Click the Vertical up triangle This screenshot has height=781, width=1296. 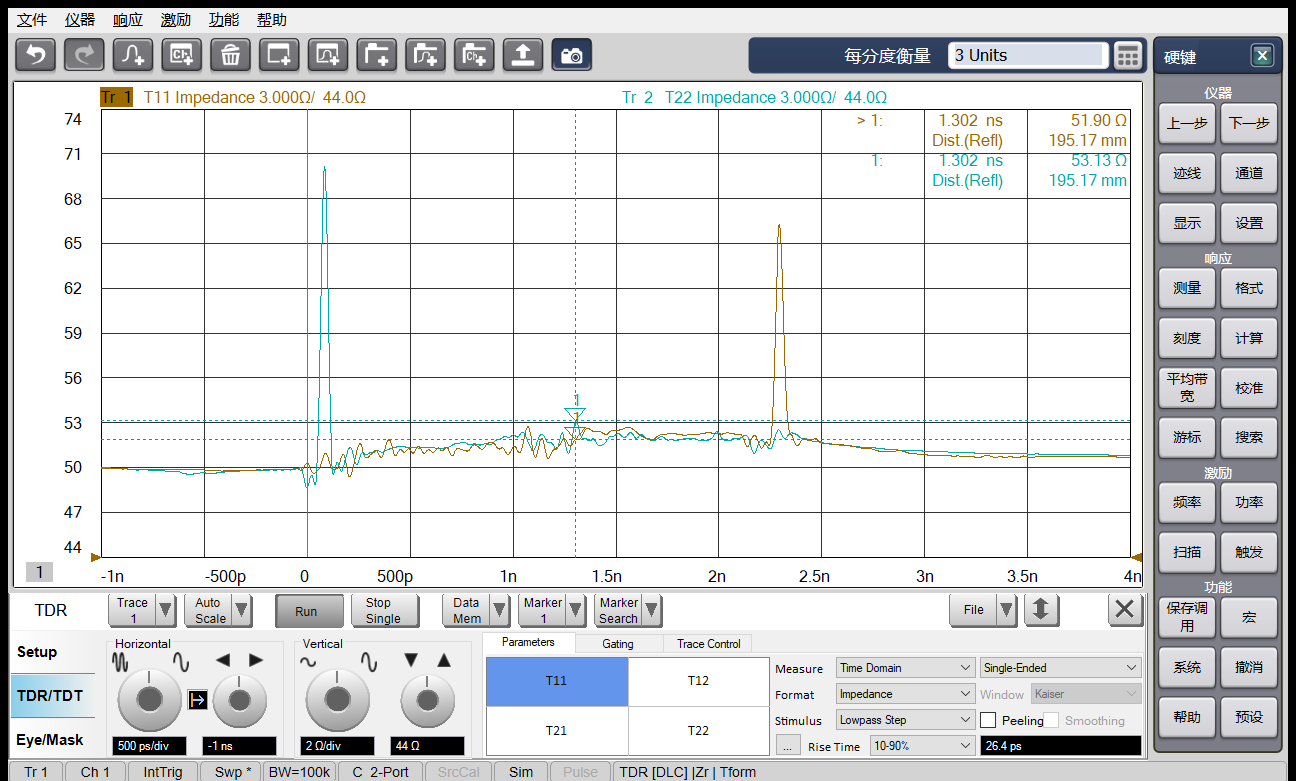[x=444, y=660]
